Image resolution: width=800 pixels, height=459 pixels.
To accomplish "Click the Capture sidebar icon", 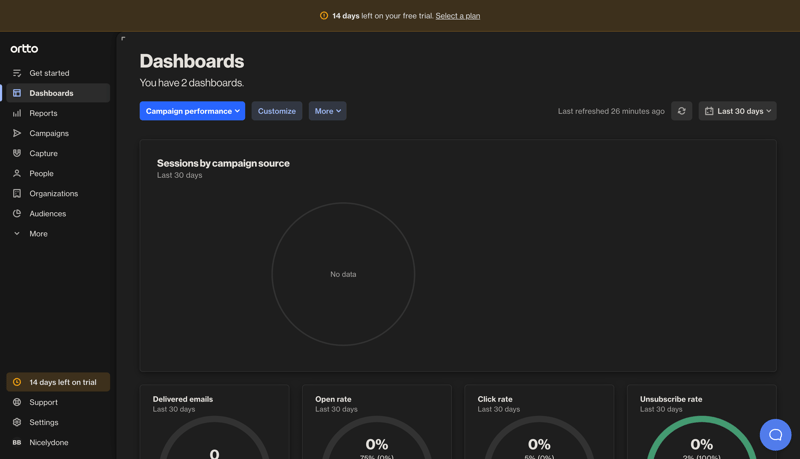I will point(17,153).
